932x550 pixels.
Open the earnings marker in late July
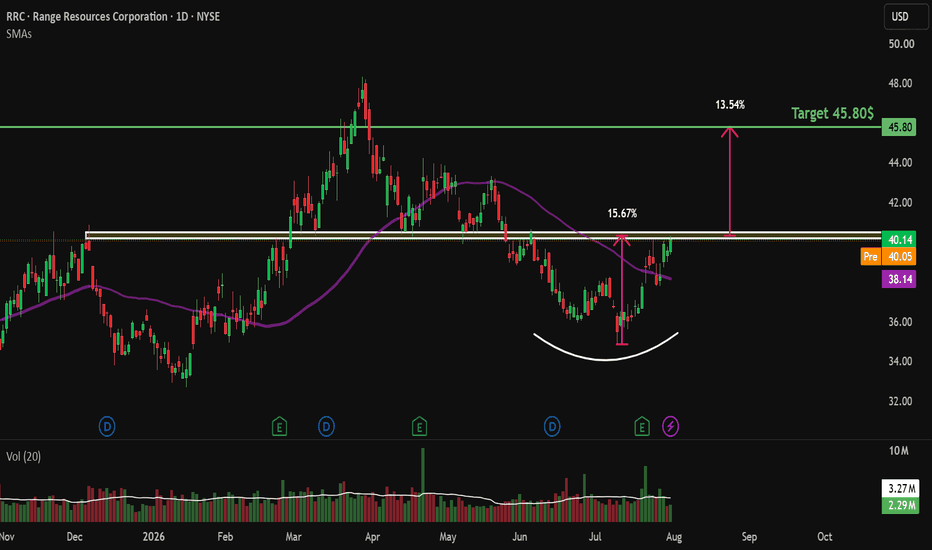pyautogui.click(x=642, y=426)
